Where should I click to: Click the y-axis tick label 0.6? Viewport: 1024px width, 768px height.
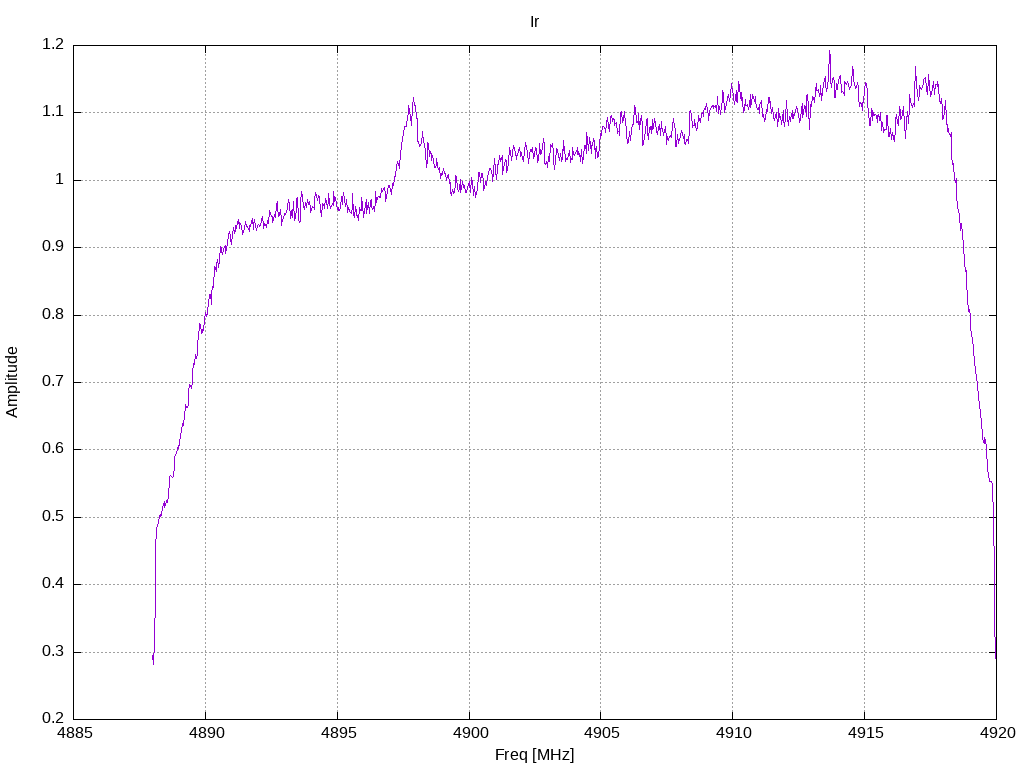pos(53,449)
